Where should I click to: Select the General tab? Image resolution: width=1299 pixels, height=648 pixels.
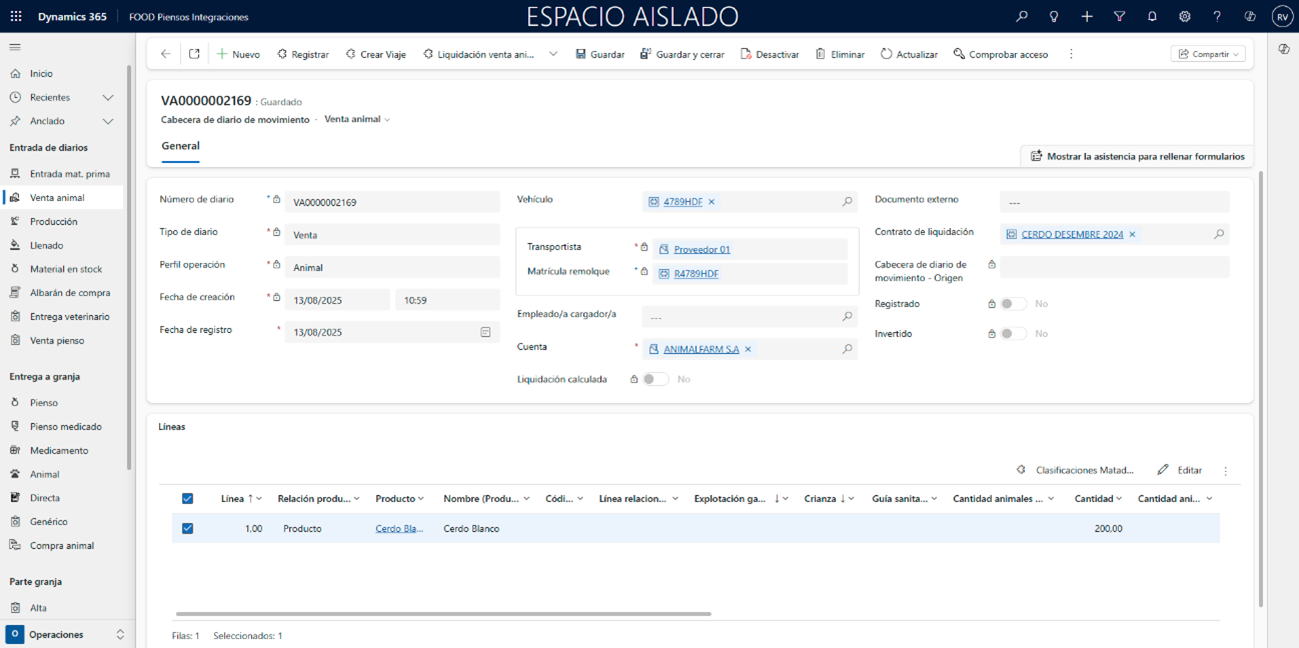click(181, 146)
